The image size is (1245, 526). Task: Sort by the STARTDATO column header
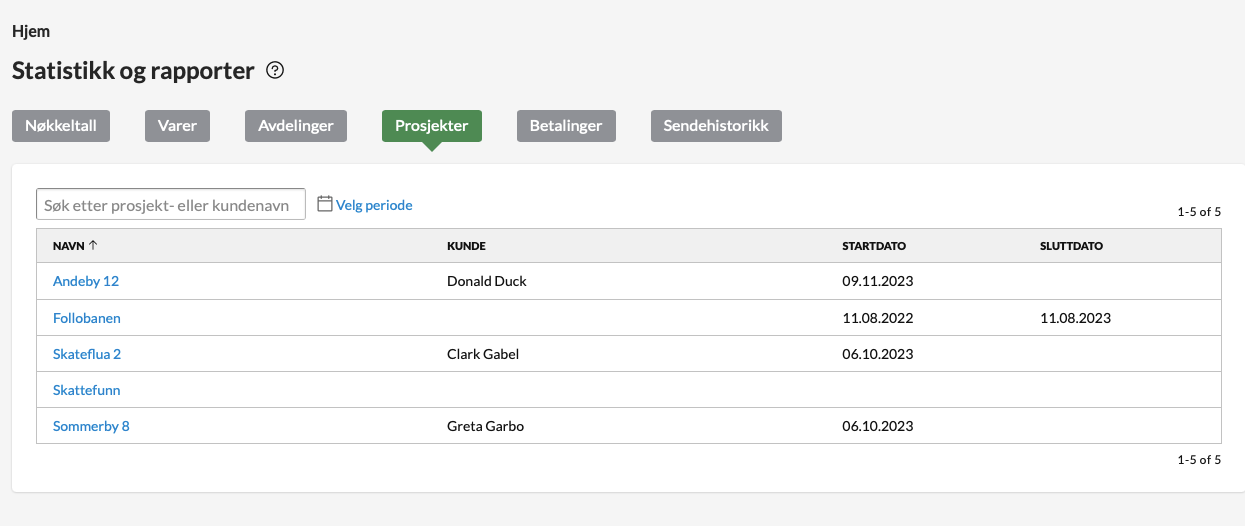(873, 246)
